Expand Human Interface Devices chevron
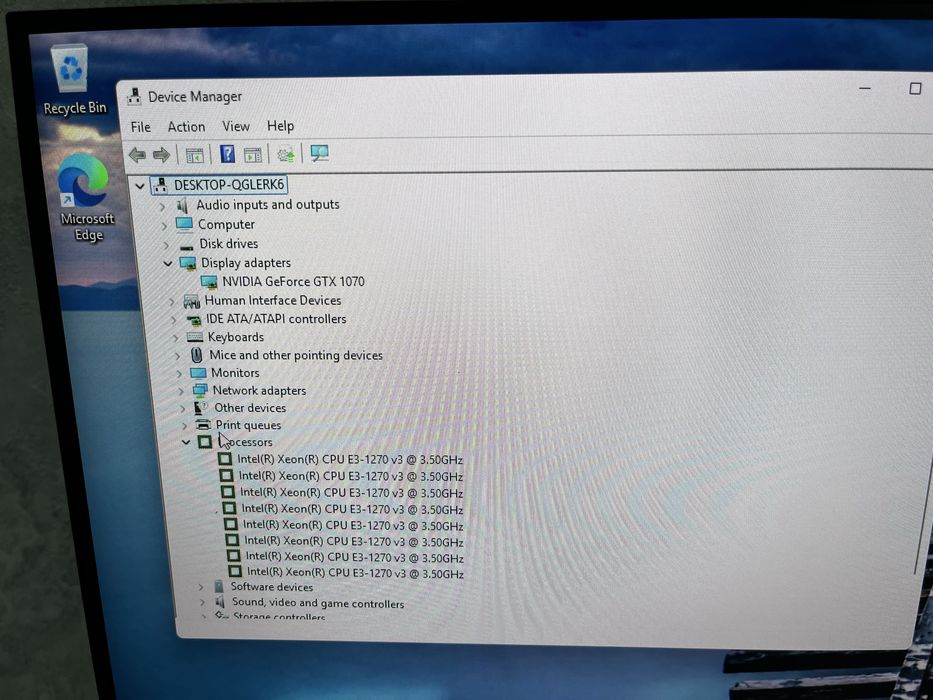The height and width of the screenshot is (700, 933). coord(171,302)
